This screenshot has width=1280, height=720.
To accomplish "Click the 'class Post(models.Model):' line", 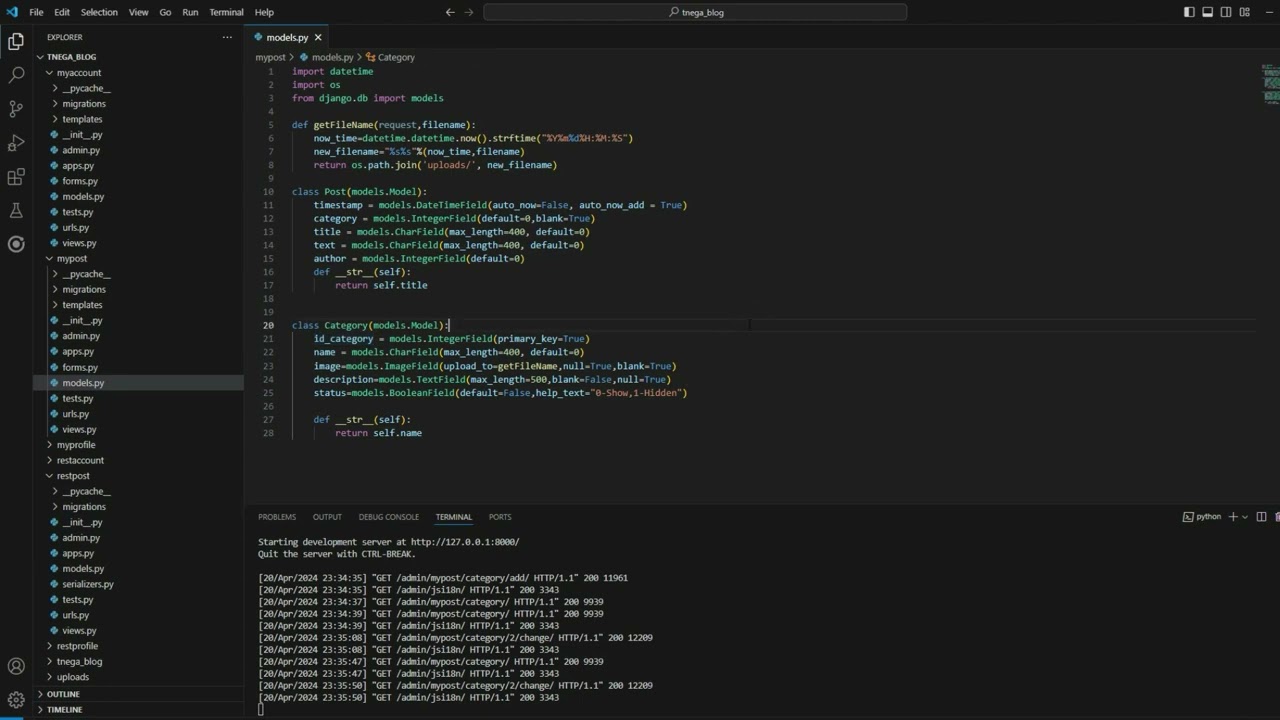I will 359,191.
